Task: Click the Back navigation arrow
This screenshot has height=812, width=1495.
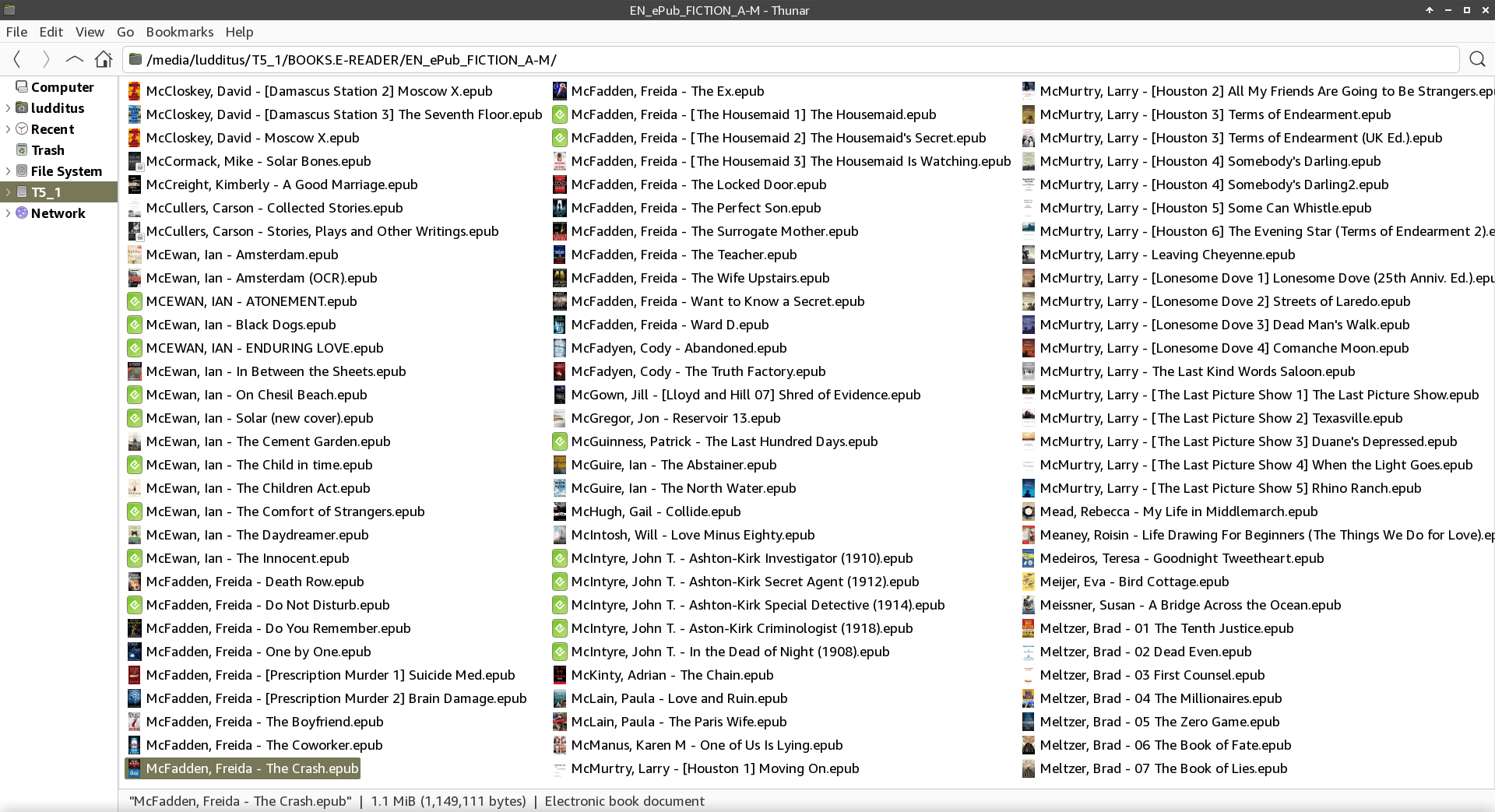Action: click(x=17, y=59)
